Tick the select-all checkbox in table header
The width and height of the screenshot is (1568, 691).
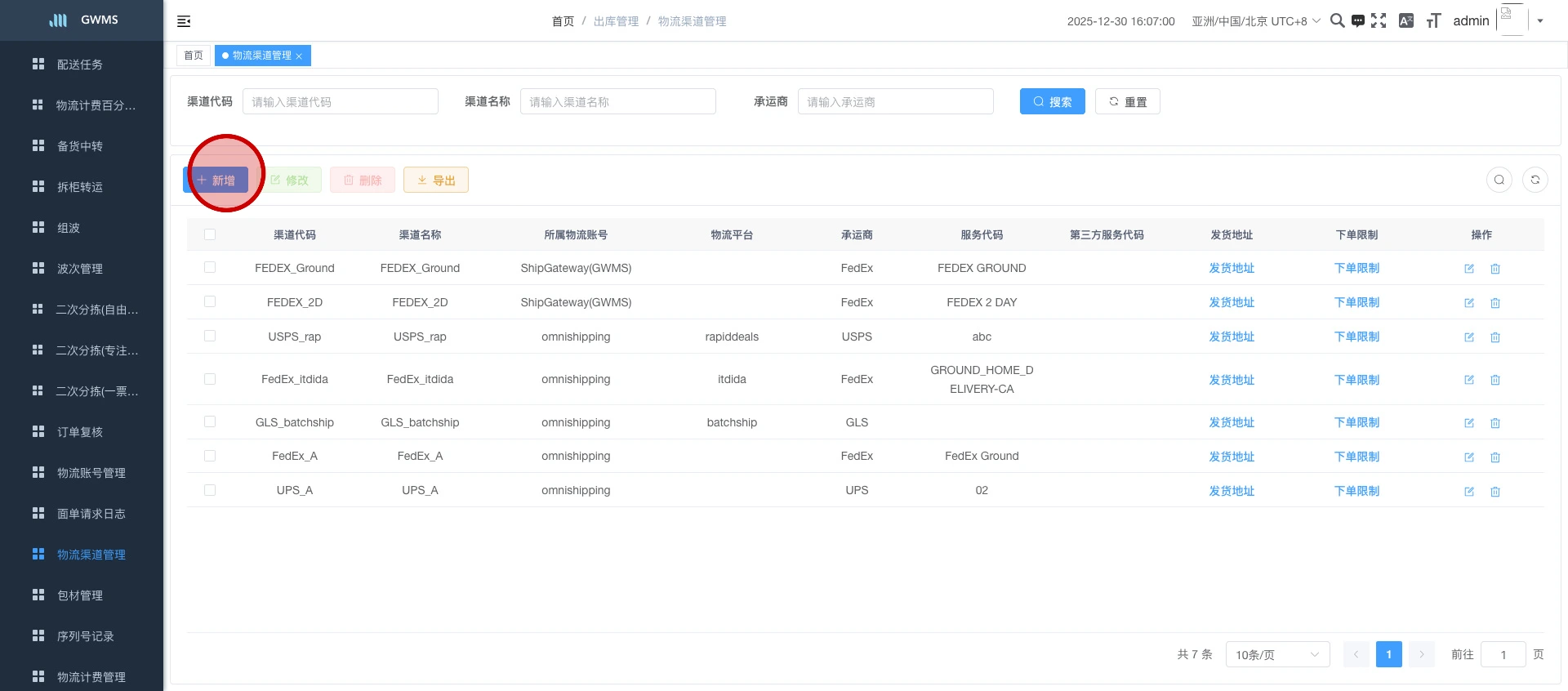click(210, 234)
